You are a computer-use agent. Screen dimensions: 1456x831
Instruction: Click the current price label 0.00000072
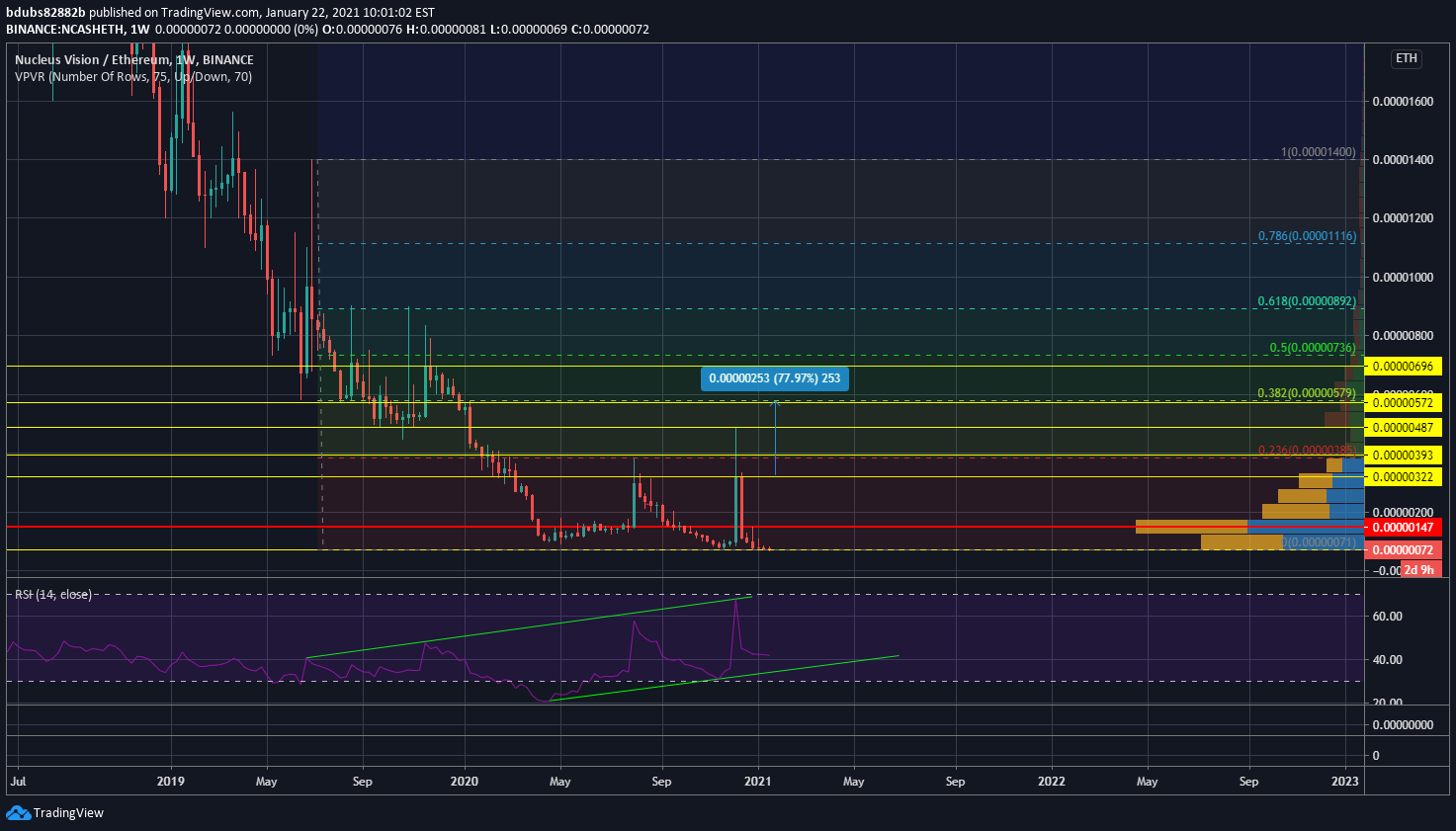click(1403, 549)
